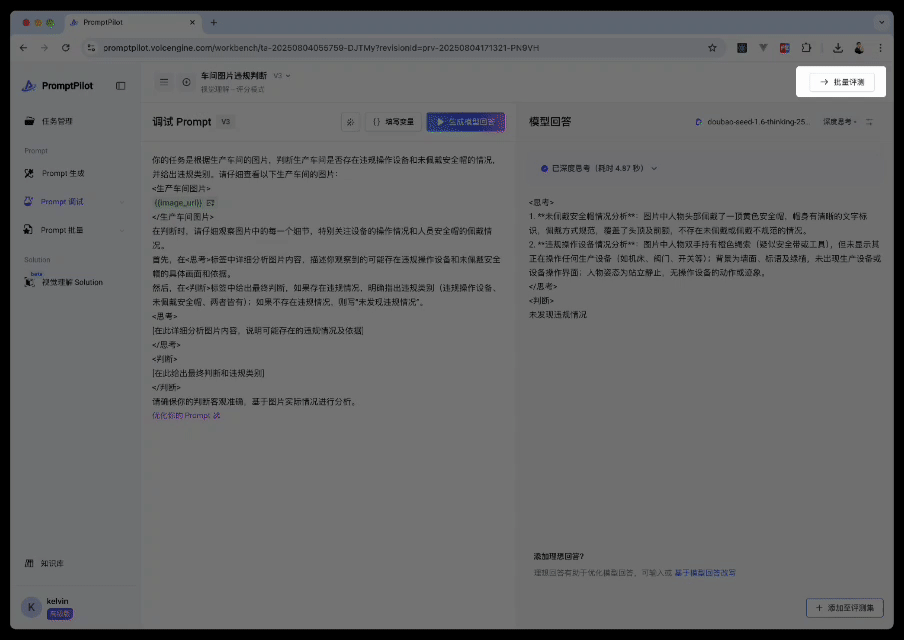
Task: Bookmark the page with the star icon
Action: tap(713, 48)
